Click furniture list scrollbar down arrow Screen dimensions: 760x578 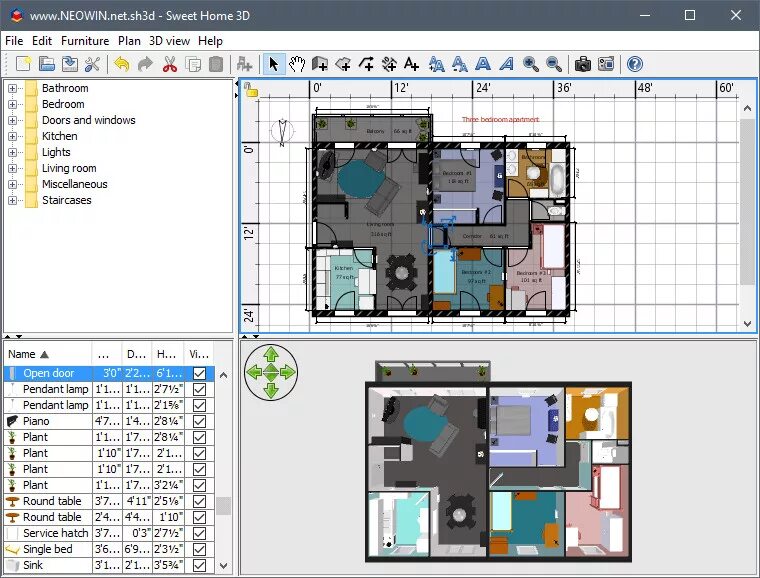coord(223,565)
